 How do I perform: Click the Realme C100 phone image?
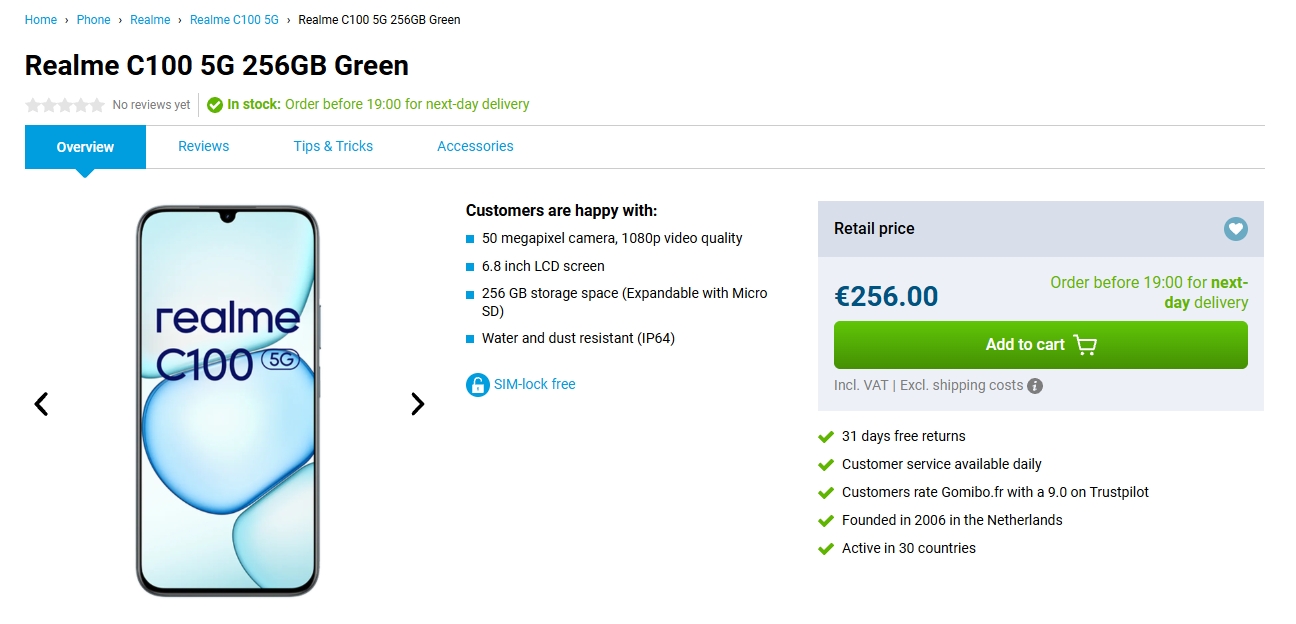(x=227, y=401)
